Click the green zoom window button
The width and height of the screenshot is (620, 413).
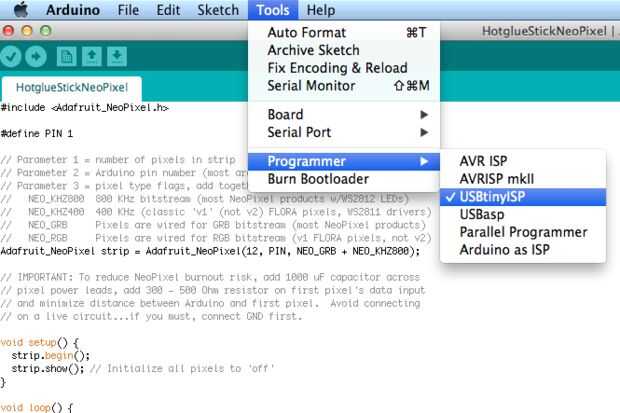[46, 30]
